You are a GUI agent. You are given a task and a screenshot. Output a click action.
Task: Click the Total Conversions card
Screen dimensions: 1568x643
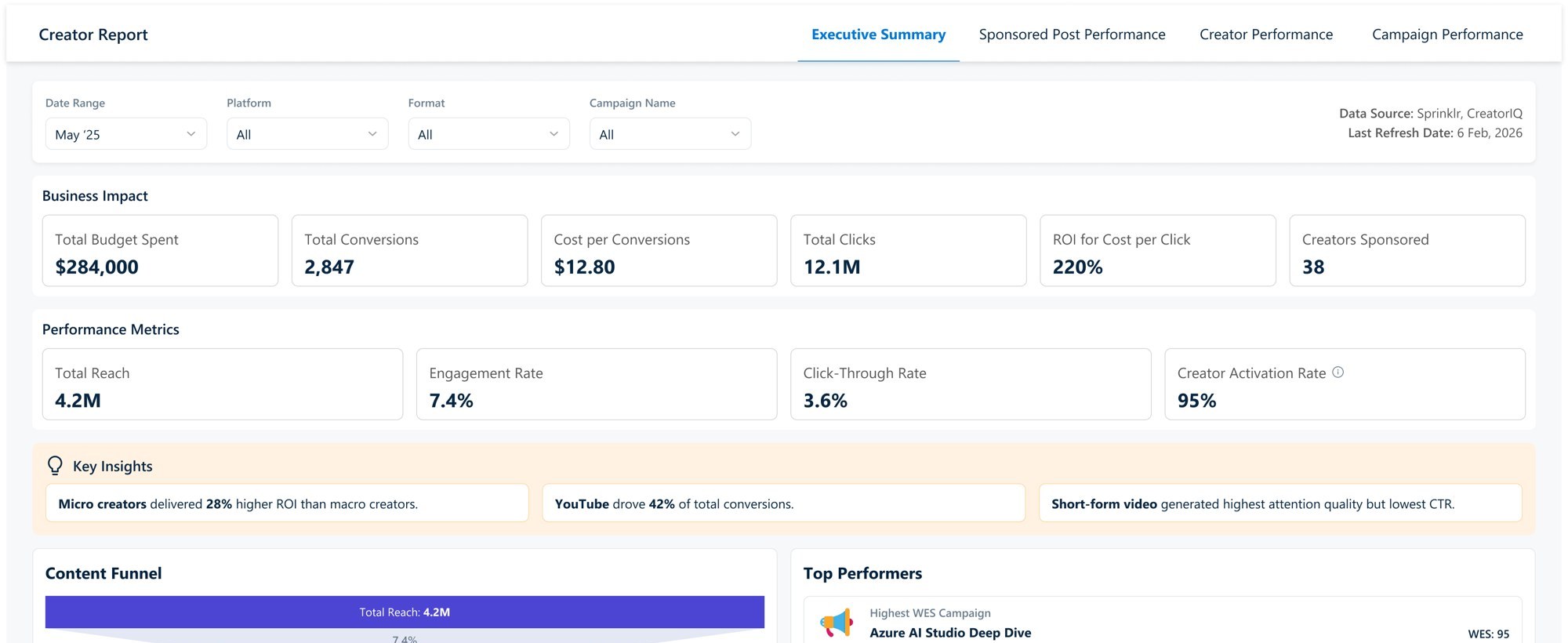click(x=409, y=251)
